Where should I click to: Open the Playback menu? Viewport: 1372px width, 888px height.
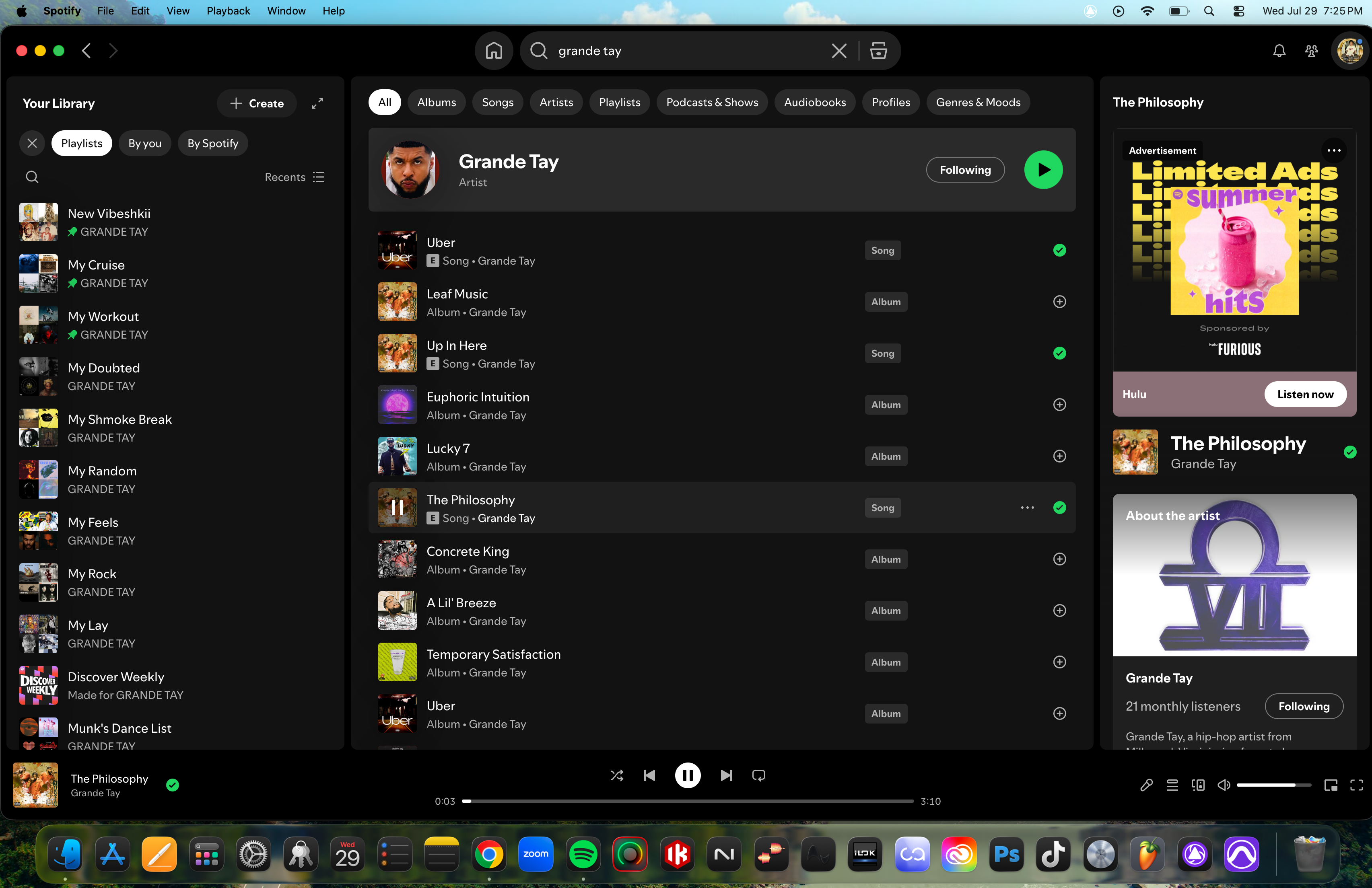point(228,11)
